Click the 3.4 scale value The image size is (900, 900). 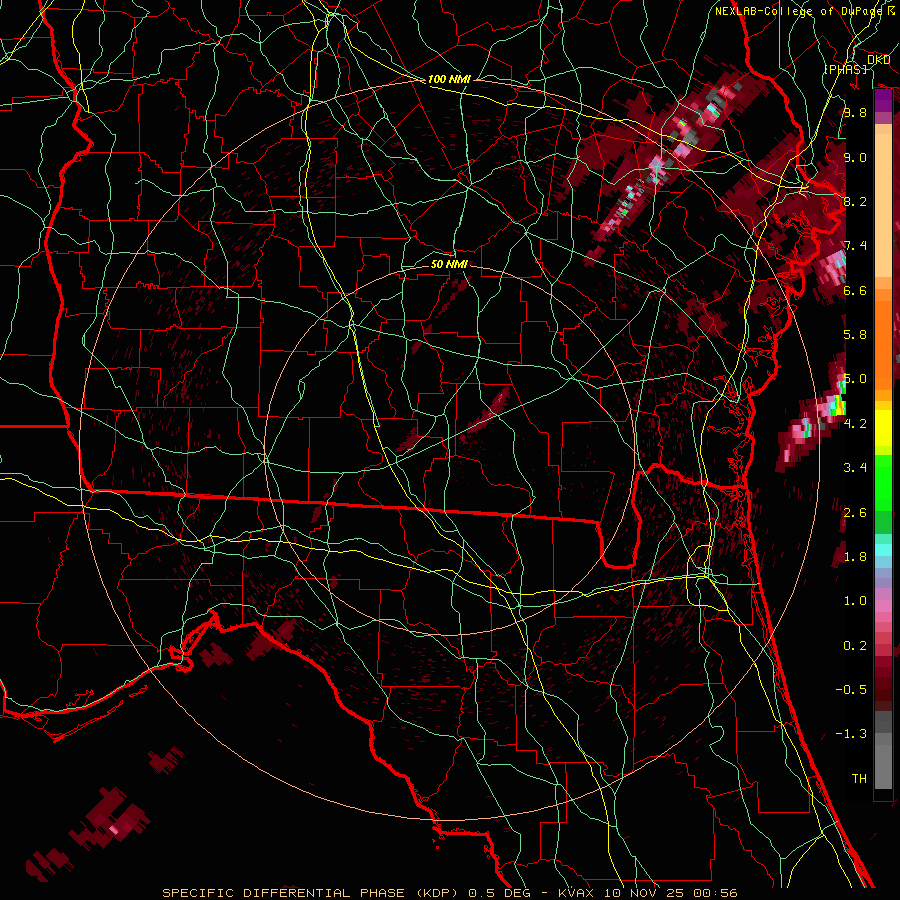click(855, 468)
